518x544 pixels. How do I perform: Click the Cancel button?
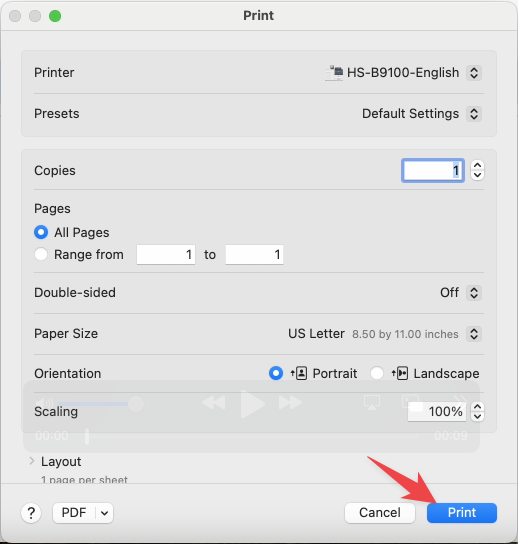380,513
